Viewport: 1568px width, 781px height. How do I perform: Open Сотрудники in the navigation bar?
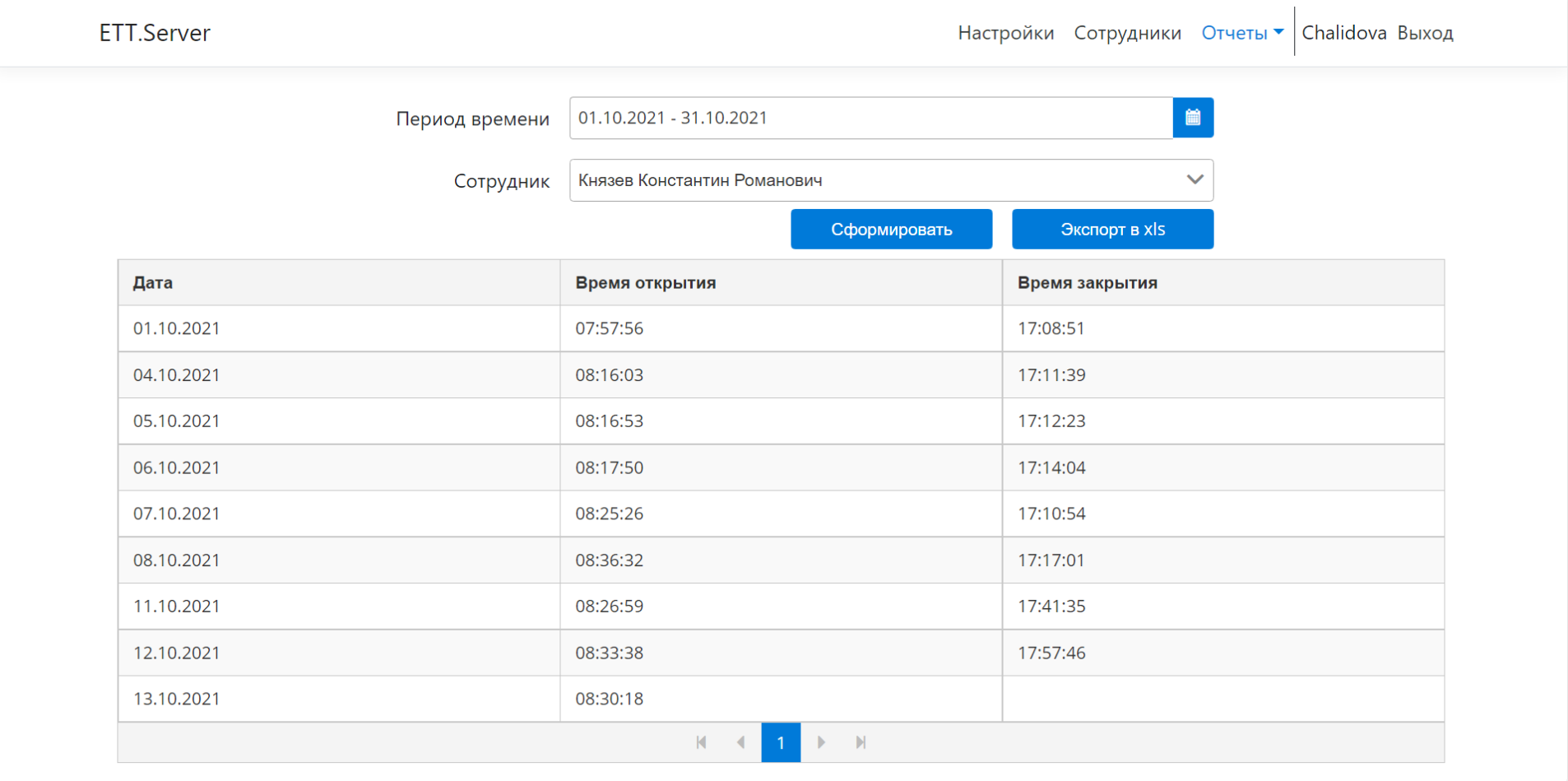1127,33
